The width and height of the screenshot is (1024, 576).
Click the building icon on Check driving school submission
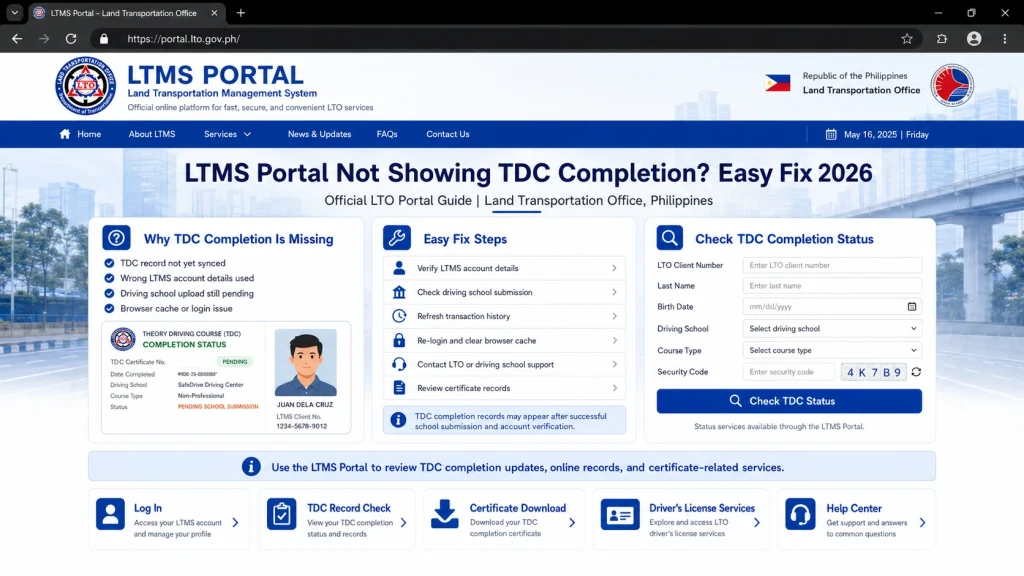click(399, 292)
